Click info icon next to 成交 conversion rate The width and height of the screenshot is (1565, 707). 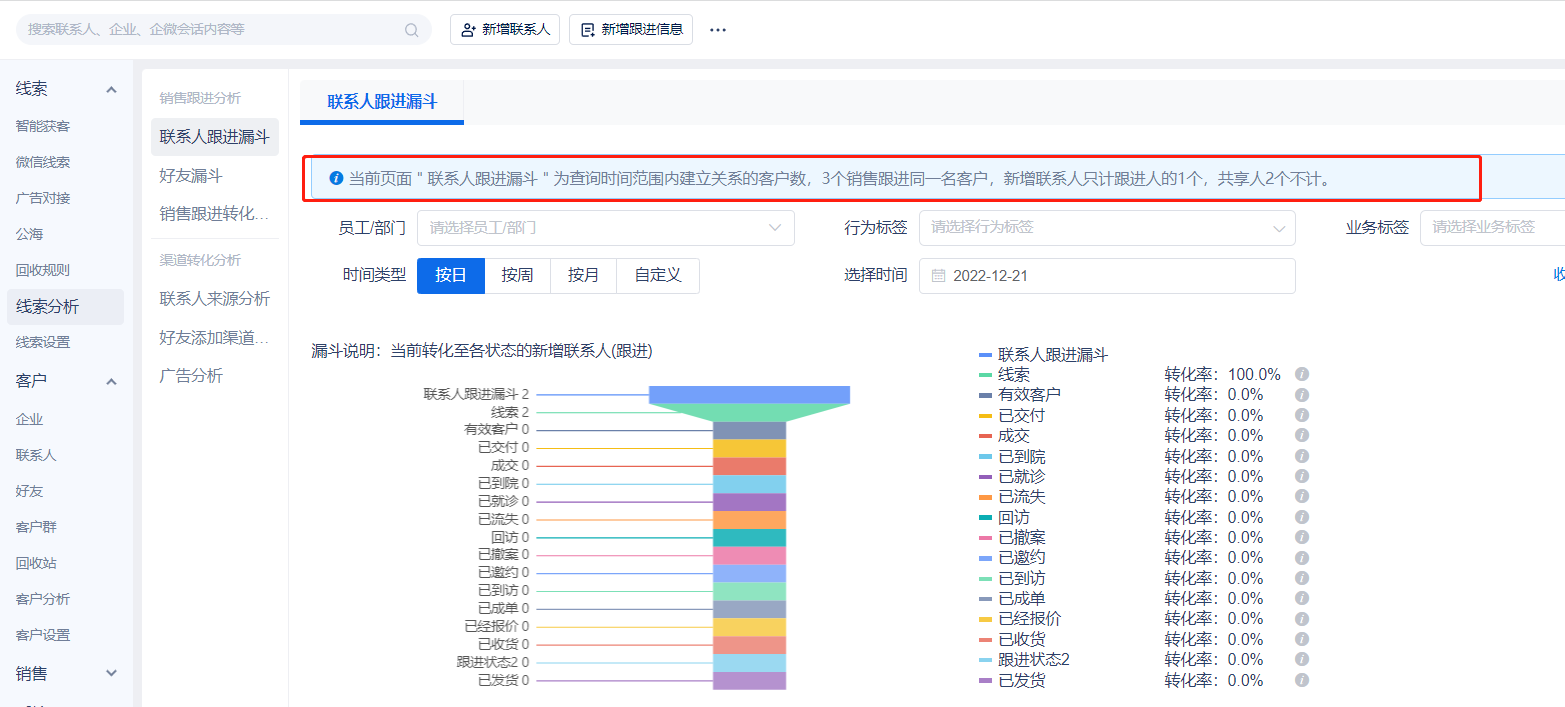[1302, 435]
